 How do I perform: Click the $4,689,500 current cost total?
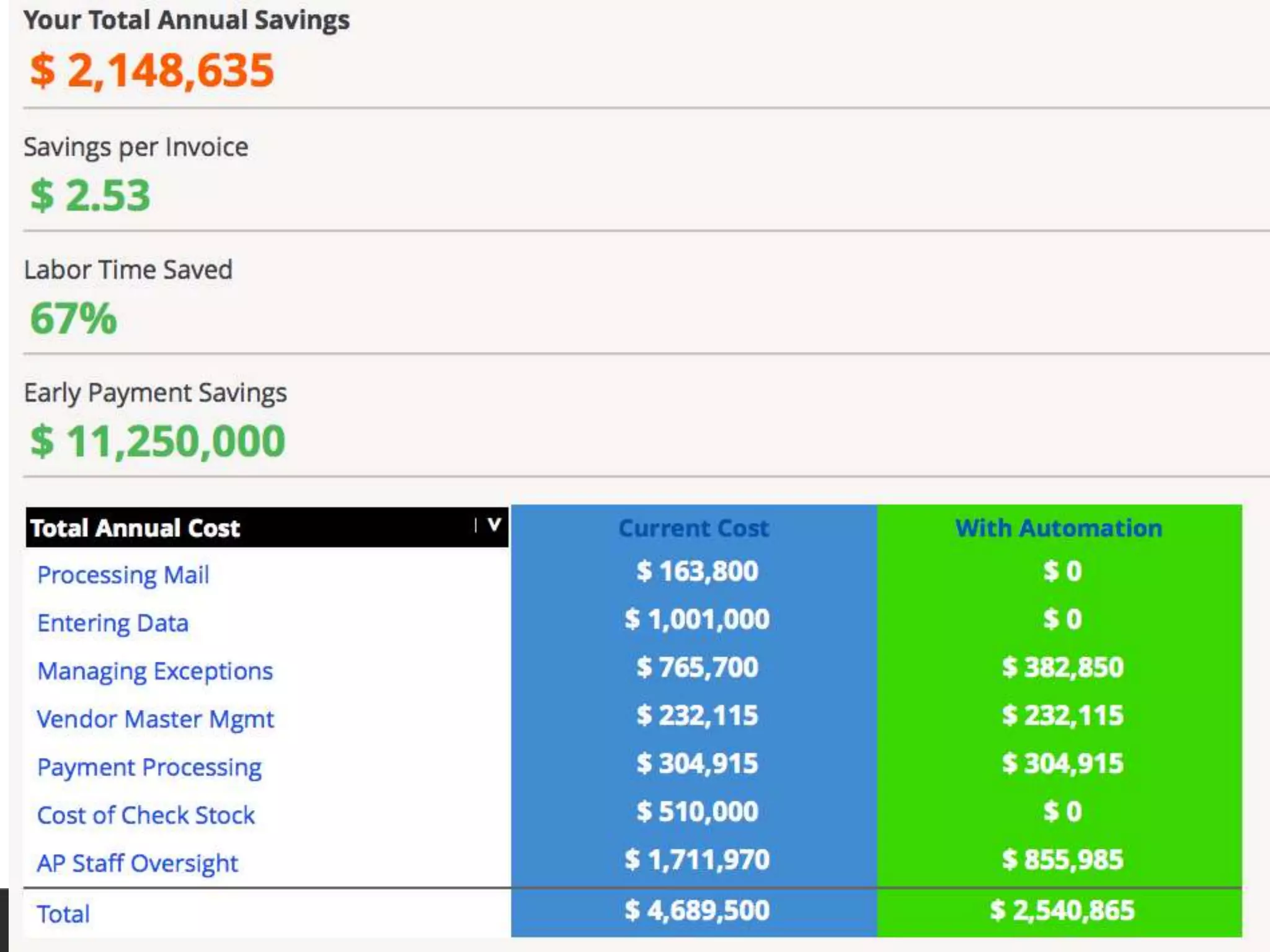[697, 910]
